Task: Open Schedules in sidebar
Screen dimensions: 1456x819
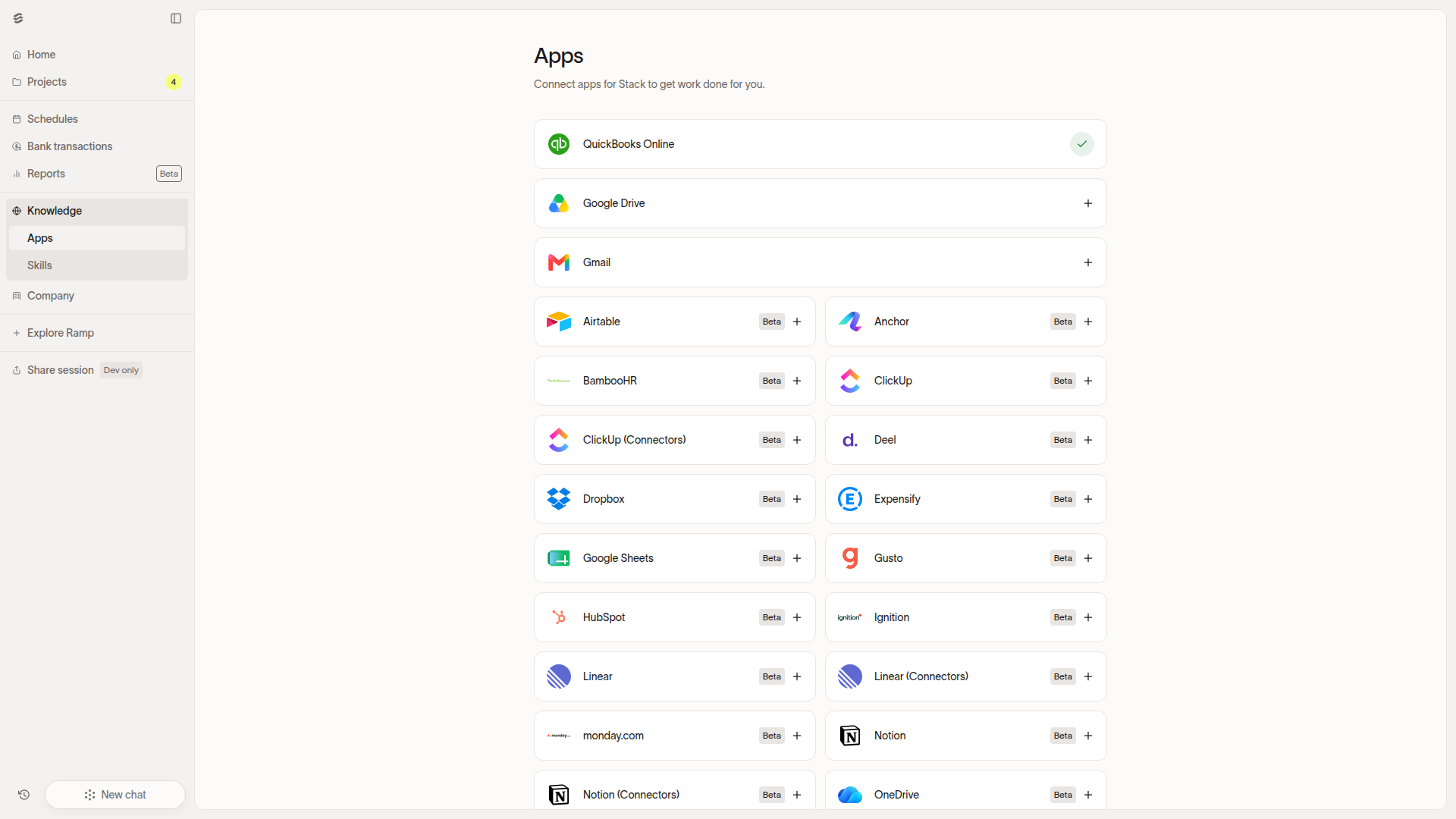Action: tap(97, 119)
